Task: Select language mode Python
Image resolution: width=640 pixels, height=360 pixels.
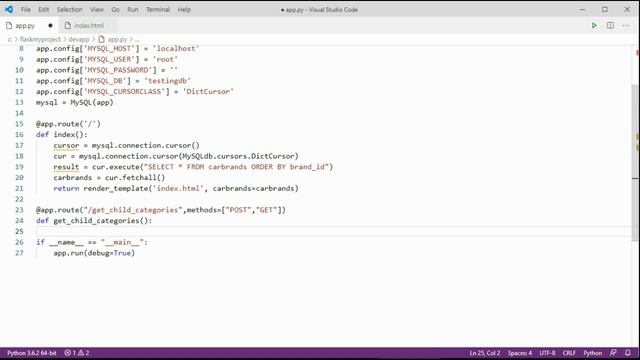Action: click(593, 353)
